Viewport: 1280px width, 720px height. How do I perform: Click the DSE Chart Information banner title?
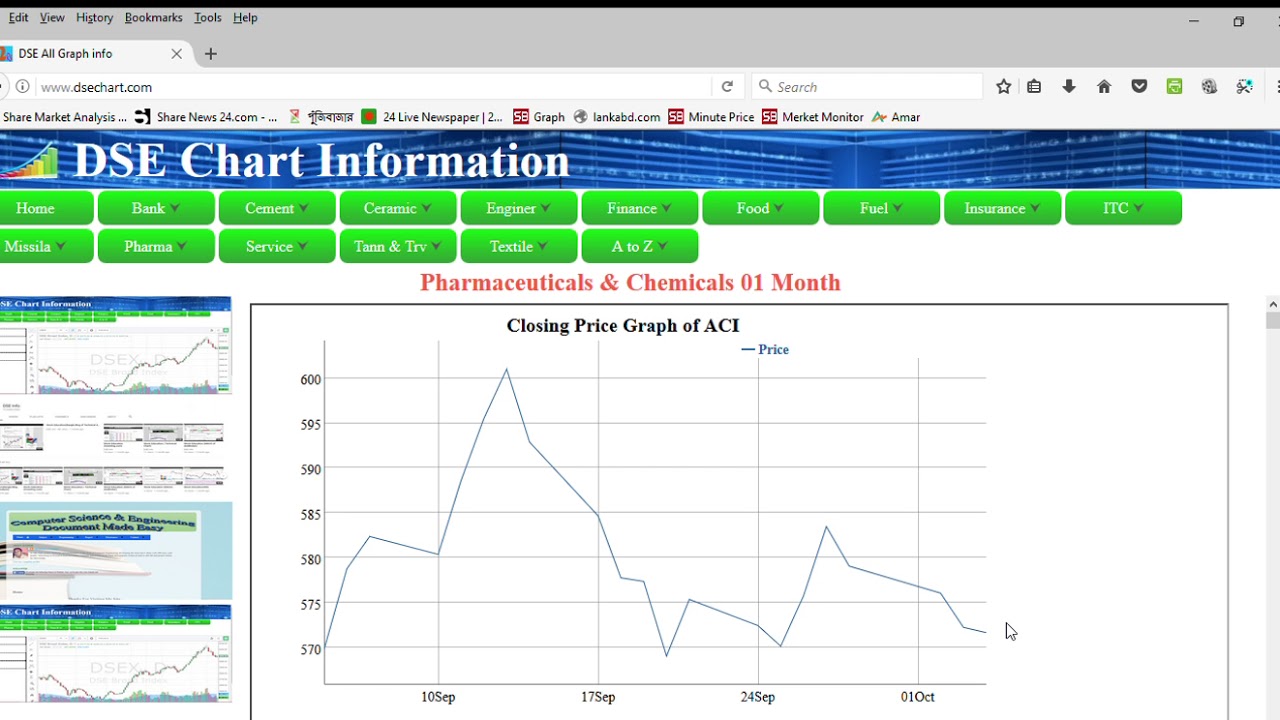point(321,161)
